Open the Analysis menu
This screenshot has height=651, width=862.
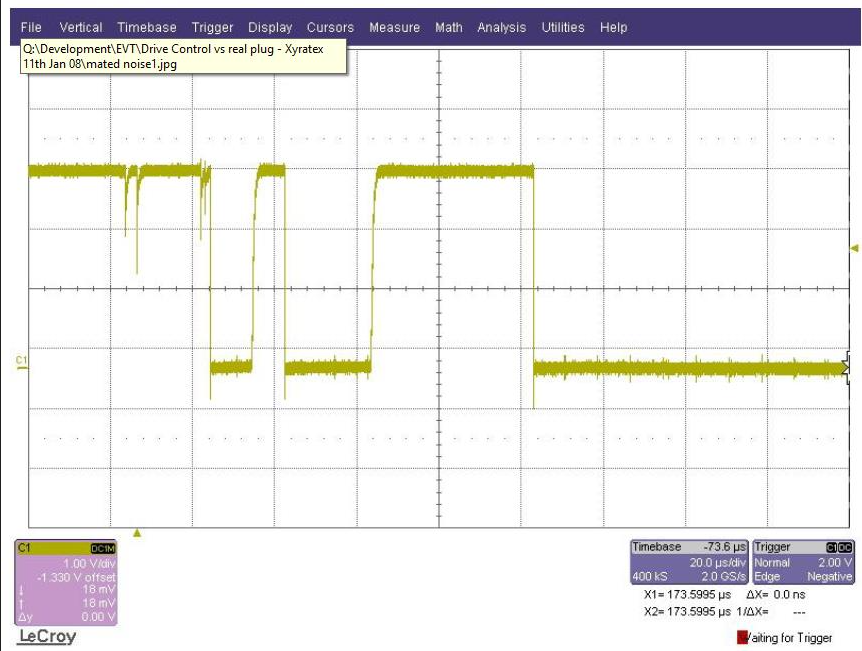click(501, 27)
